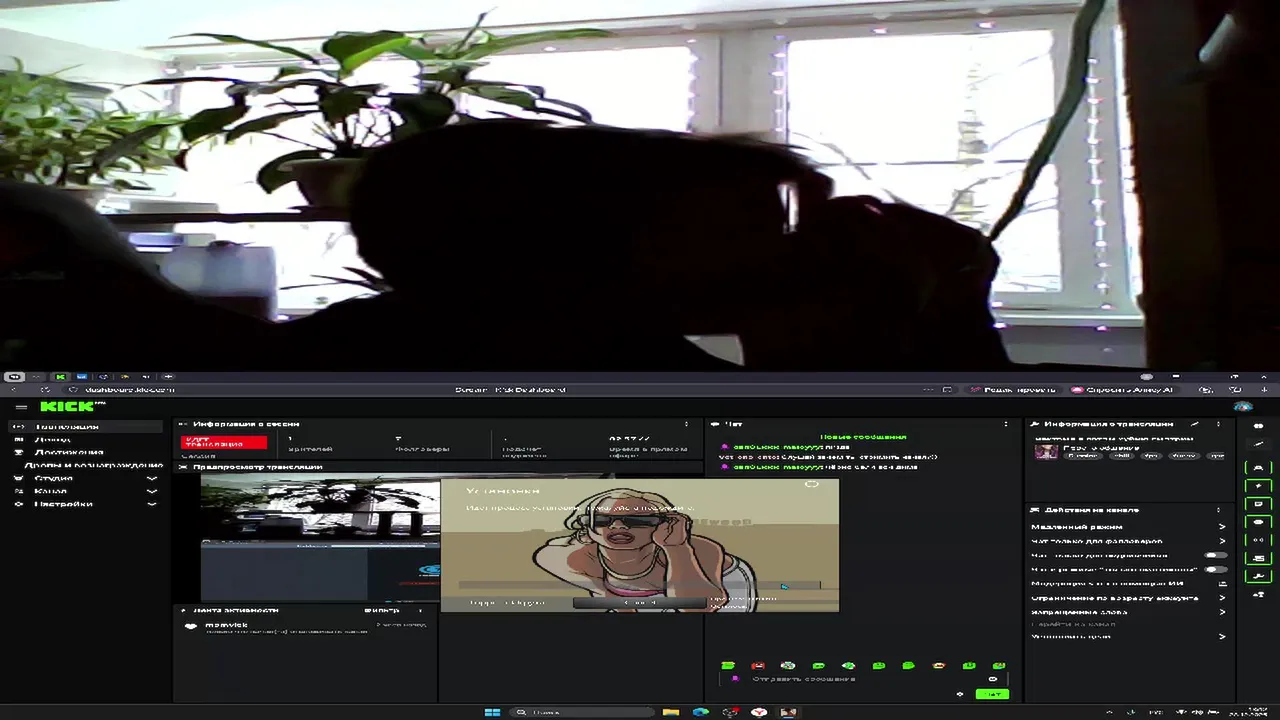Image resolution: width=1280 pixels, height=720 pixels.
Task: Click the chill stream tag
Action: click(x=1121, y=456)
